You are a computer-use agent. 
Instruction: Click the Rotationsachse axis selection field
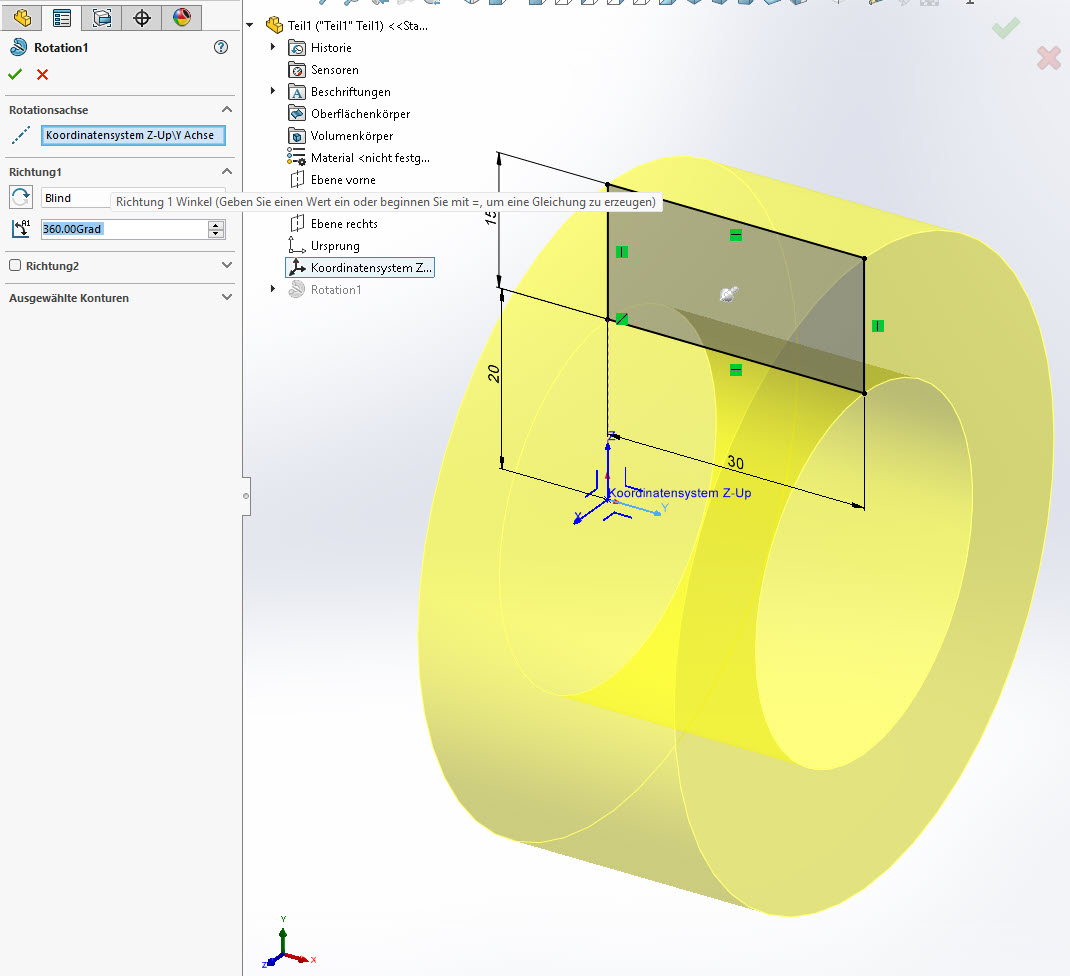pyautogui.click(x=133, y=135)
